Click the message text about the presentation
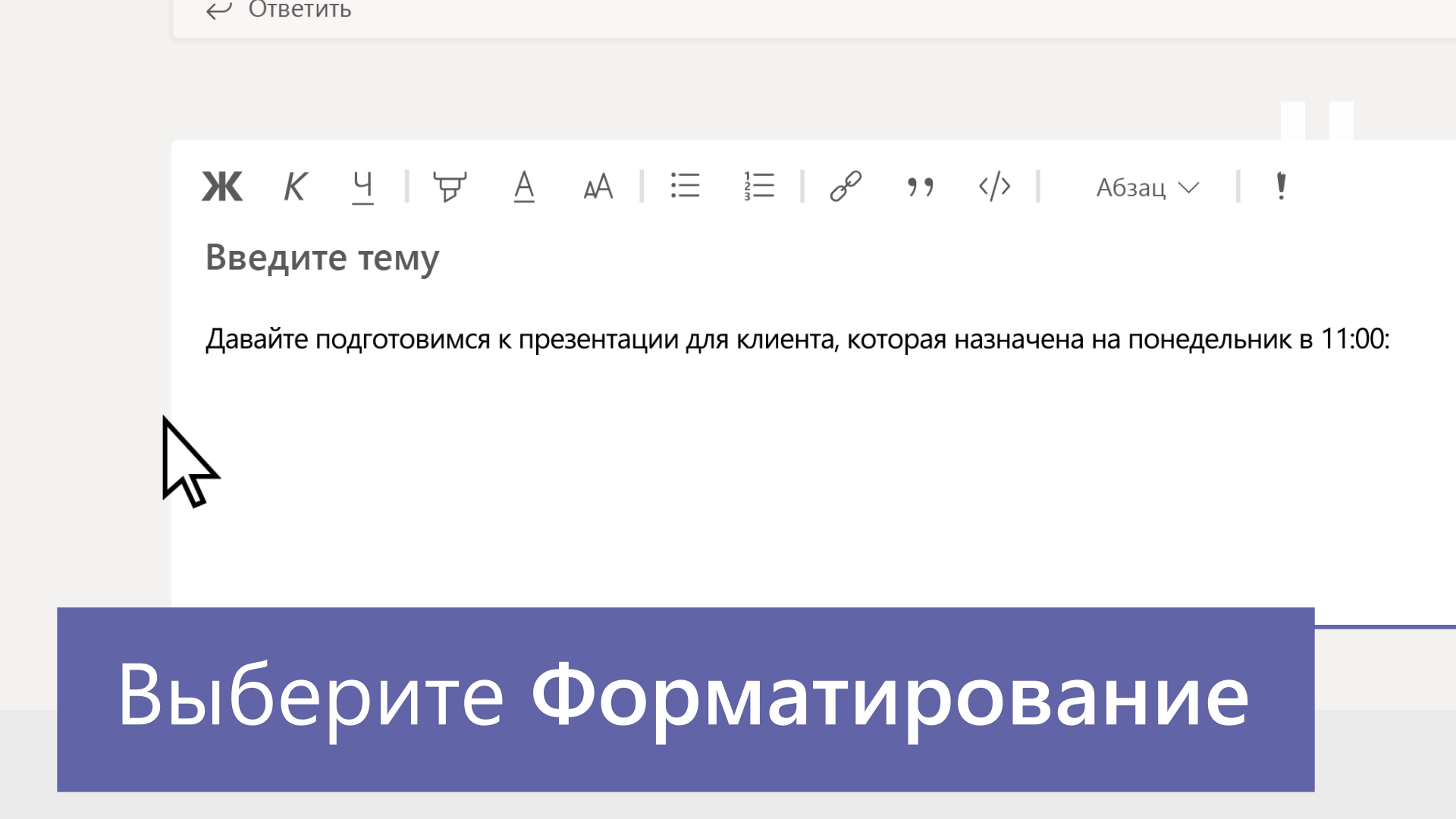This screenshot has height=819, width=1456. tap(798, 339)
